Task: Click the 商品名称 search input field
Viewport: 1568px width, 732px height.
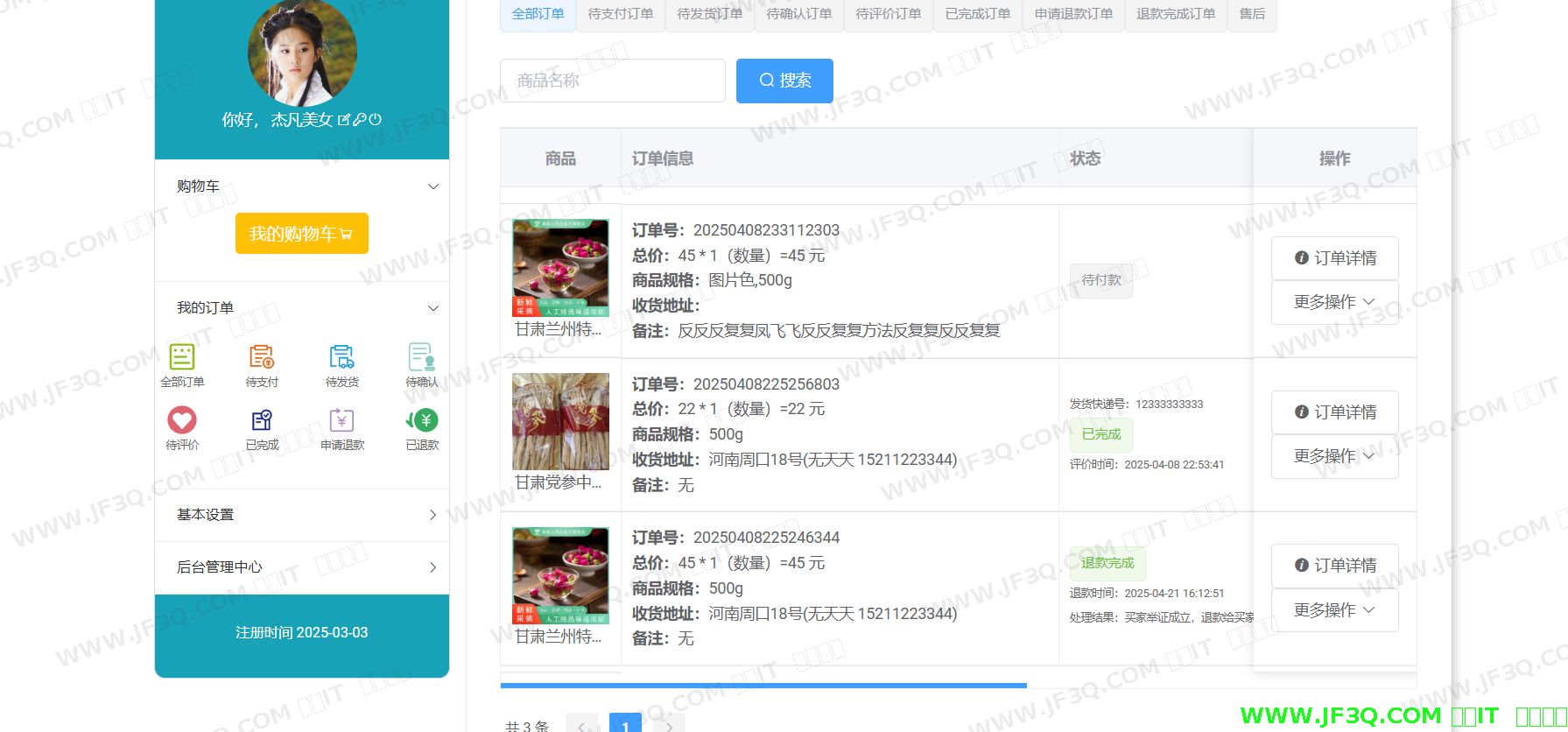Action: (612, 81)
